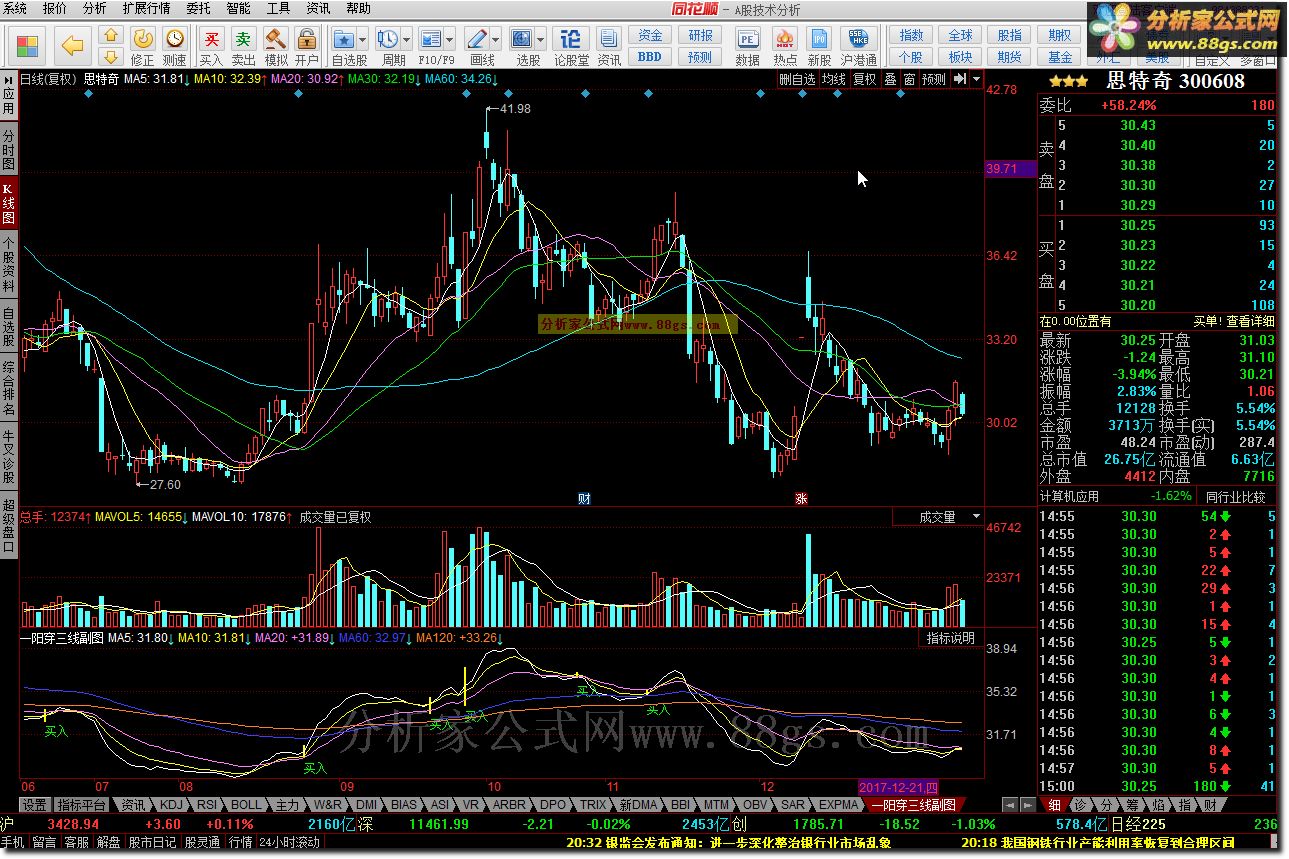Image resolution: width=1289 pixels, height=859 pixels.
Task: Open dropdown arrow beside 画线
Action: coord(496,40)
